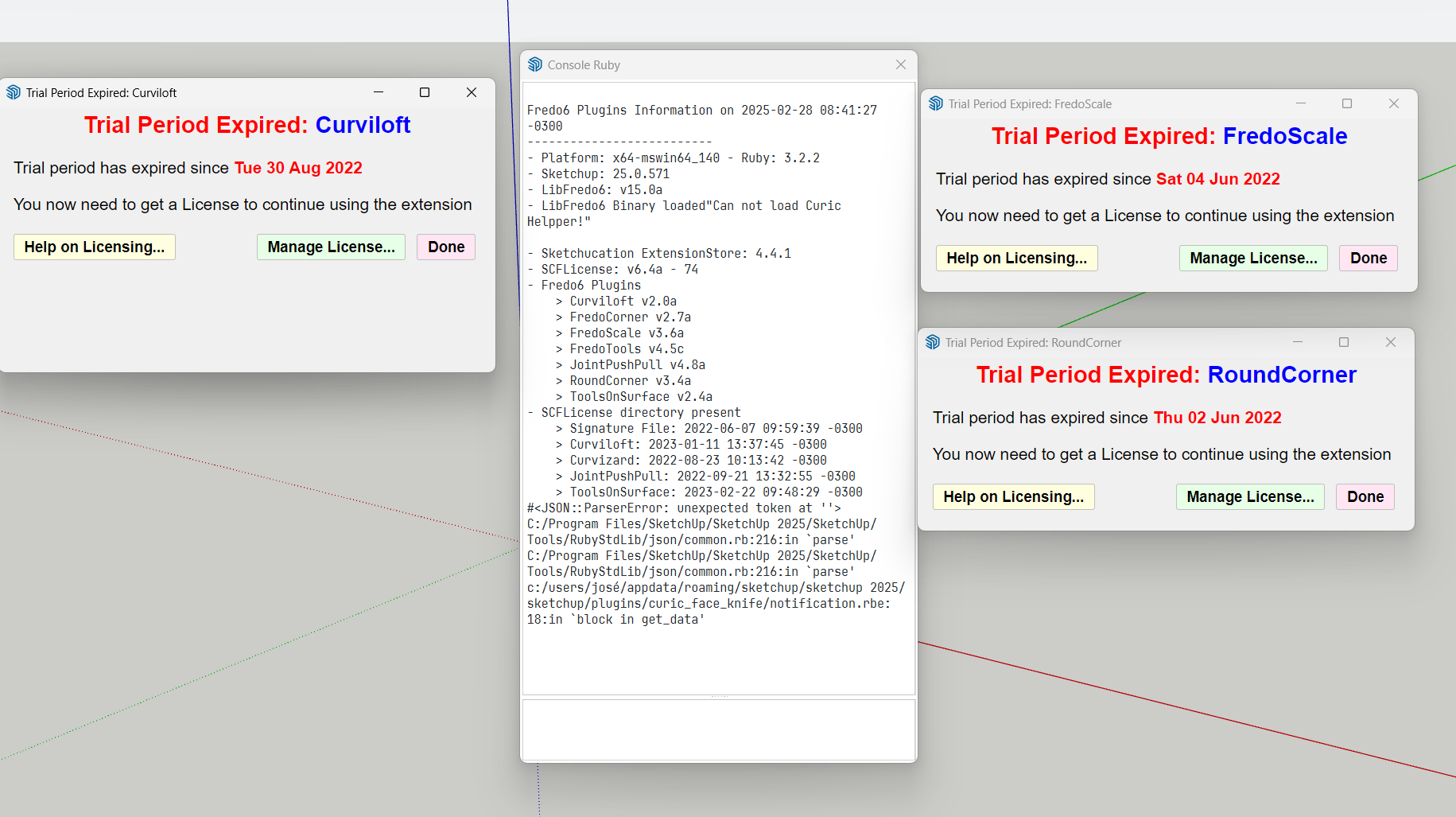
Task: Click the 'FredoCorner v2.7a' console line
Action: coord(623,317)
